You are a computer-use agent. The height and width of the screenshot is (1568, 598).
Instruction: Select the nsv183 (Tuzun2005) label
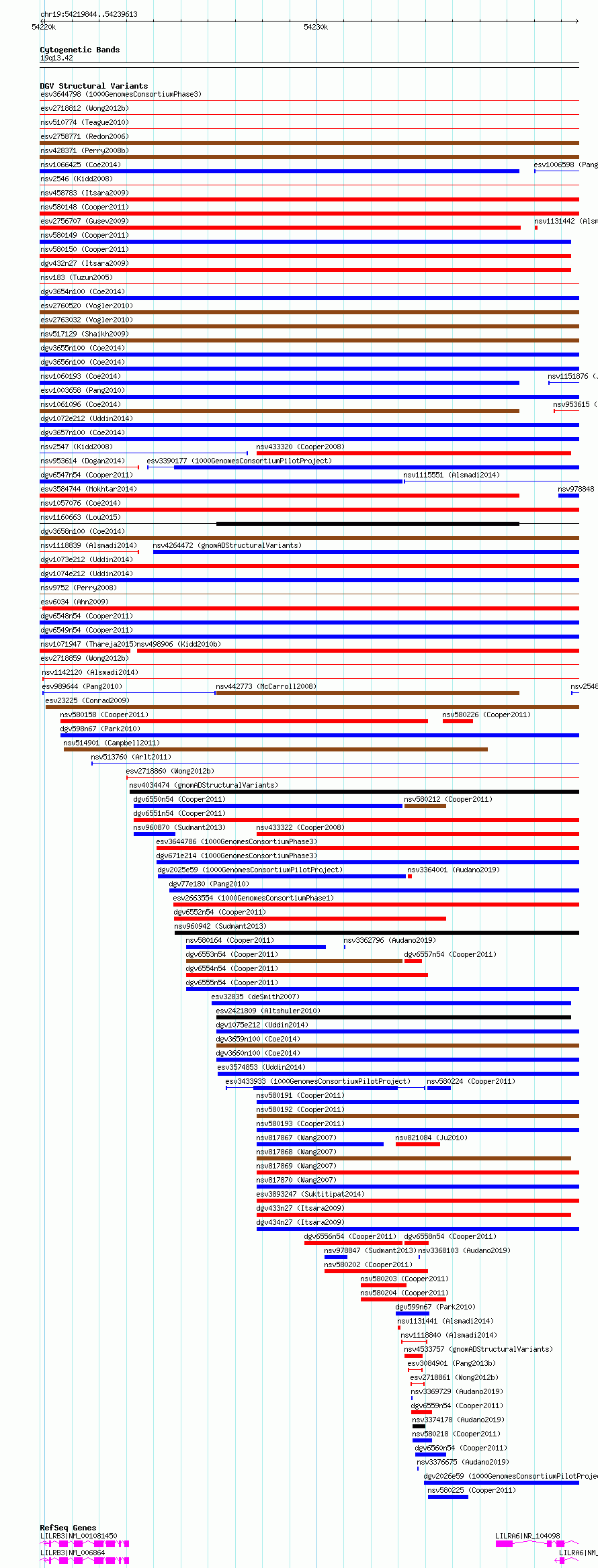tap(77, 277)
